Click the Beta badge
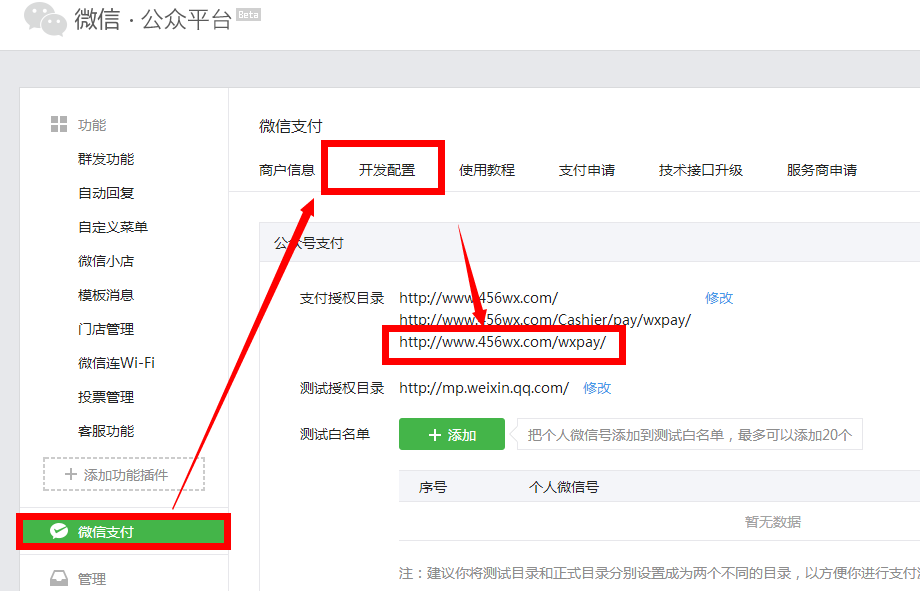The height and width of the screenshot is (591, 920). point(249,15)
